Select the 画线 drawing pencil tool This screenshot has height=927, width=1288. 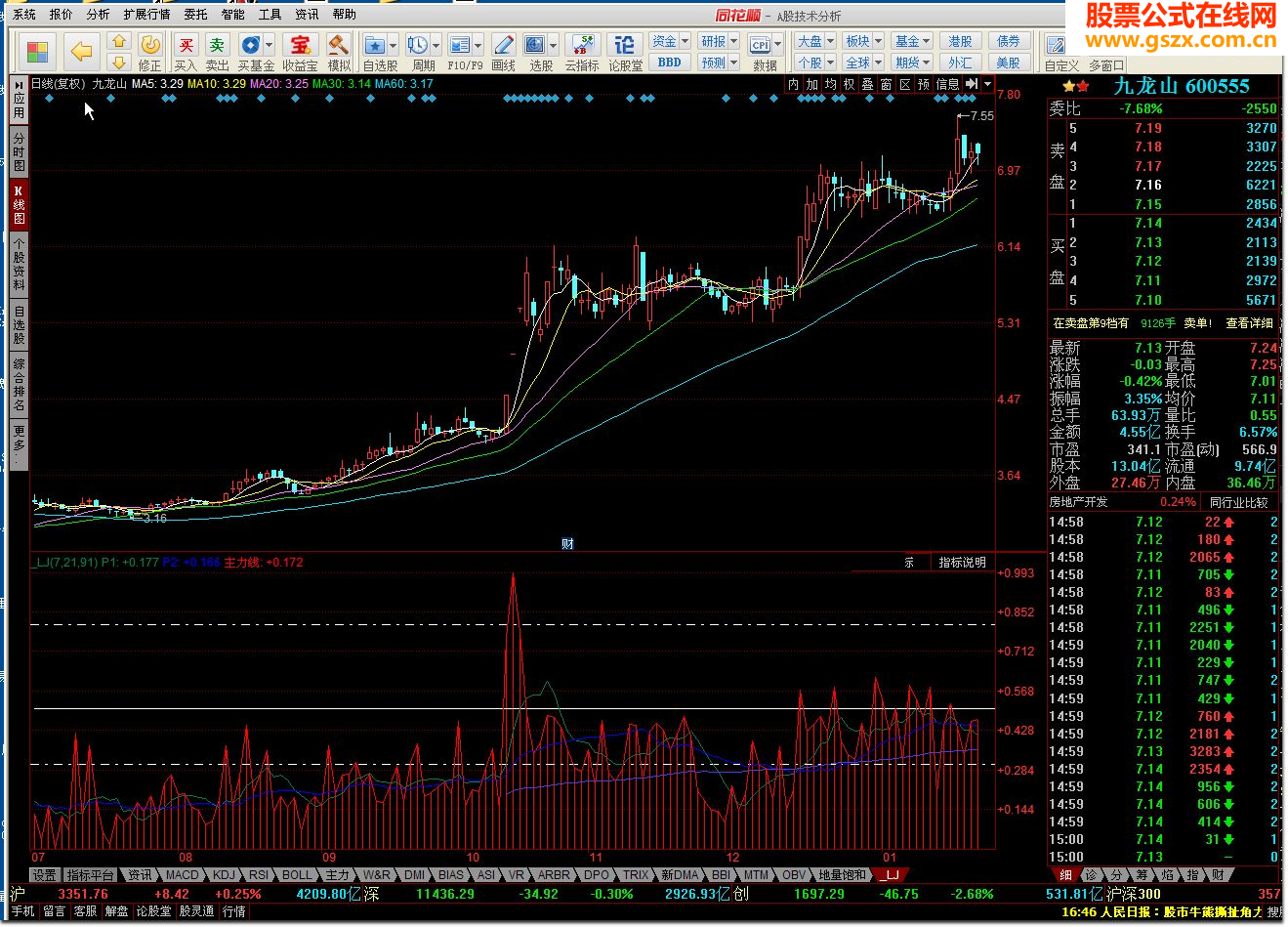pos(503,45)
